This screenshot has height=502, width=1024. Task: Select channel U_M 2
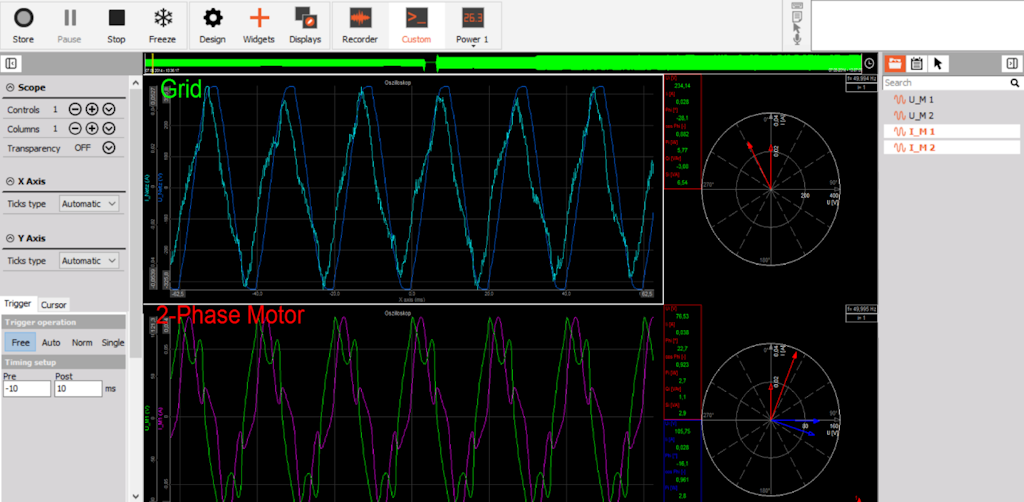(951, 116)
